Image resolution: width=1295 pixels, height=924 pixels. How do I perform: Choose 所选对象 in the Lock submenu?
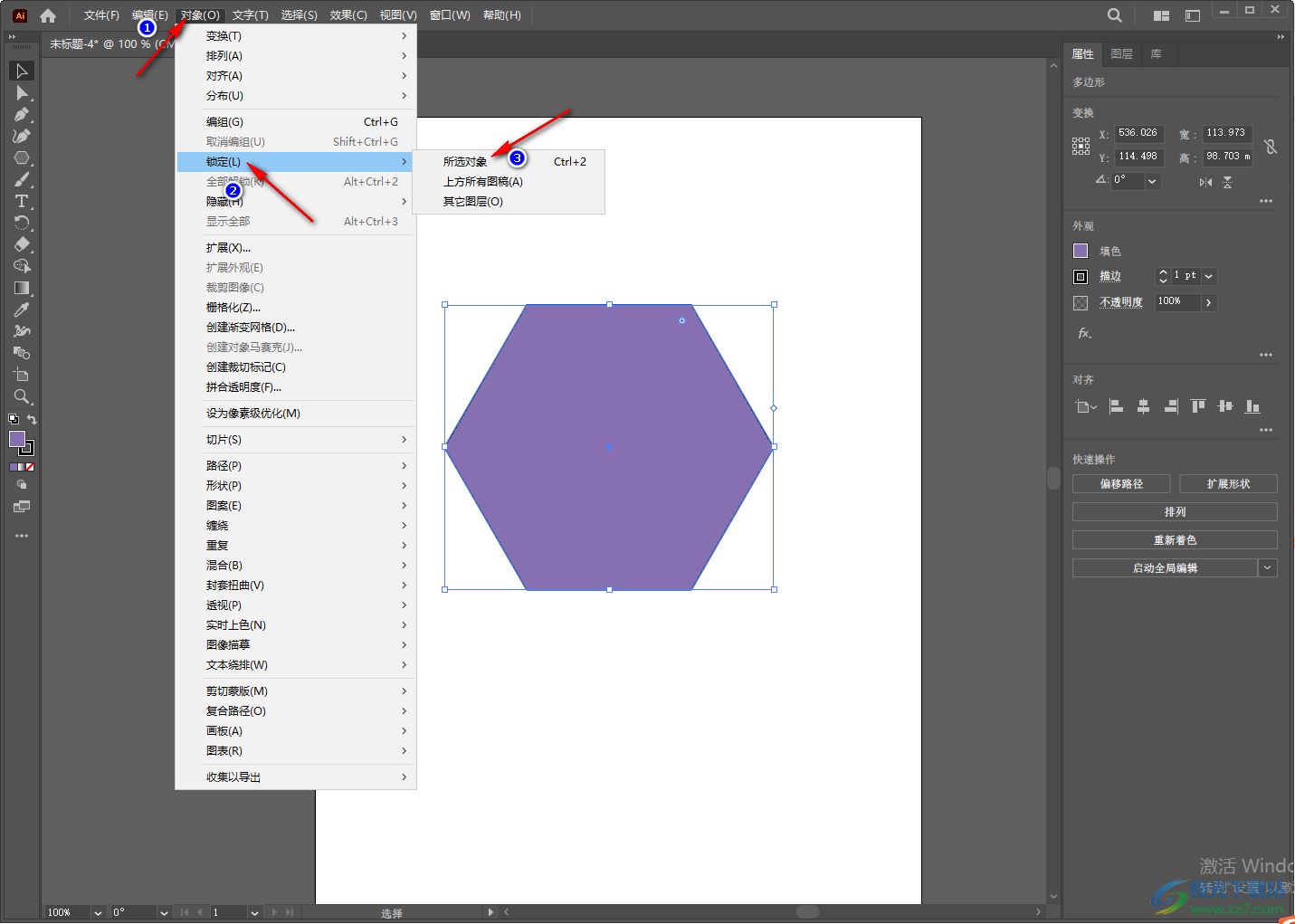(x=465, y=162)
